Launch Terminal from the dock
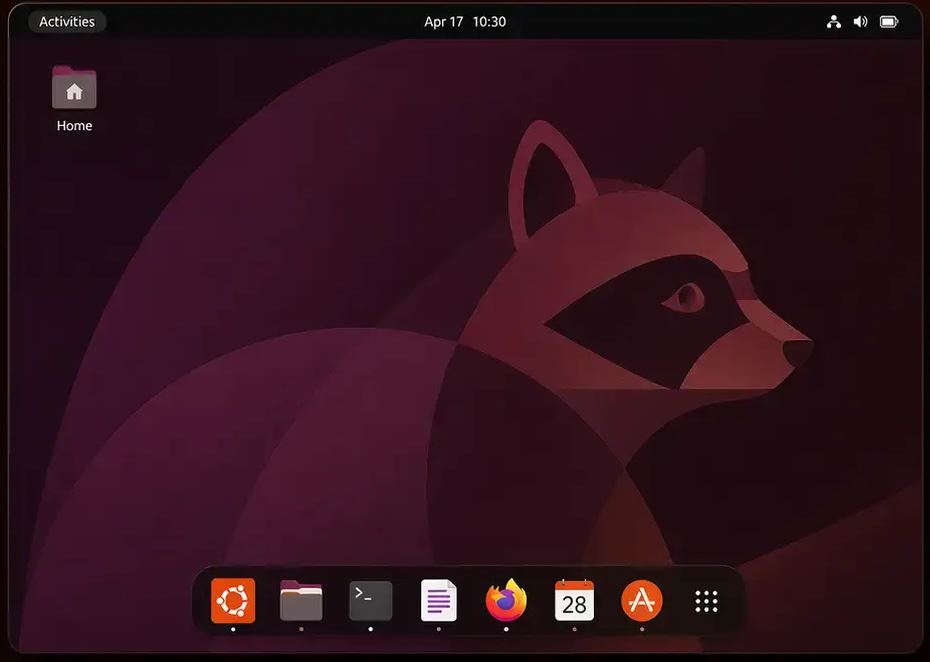The height and width of the screenshot is (662, 930). click(x=371, y=601)
